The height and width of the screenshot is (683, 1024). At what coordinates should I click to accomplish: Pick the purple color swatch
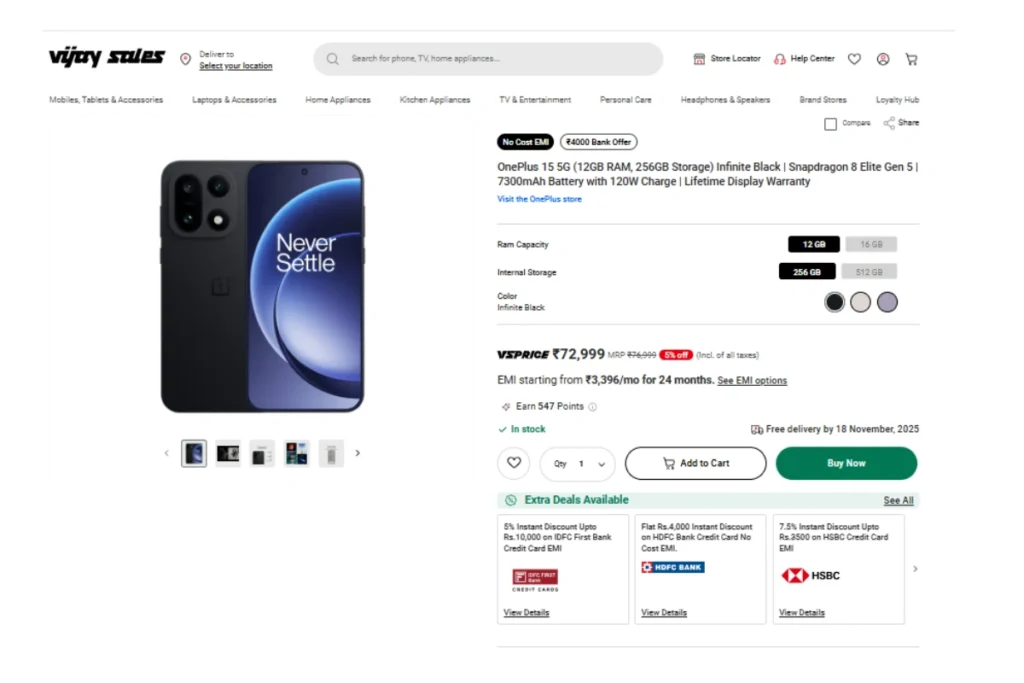(x=887, y=302)
